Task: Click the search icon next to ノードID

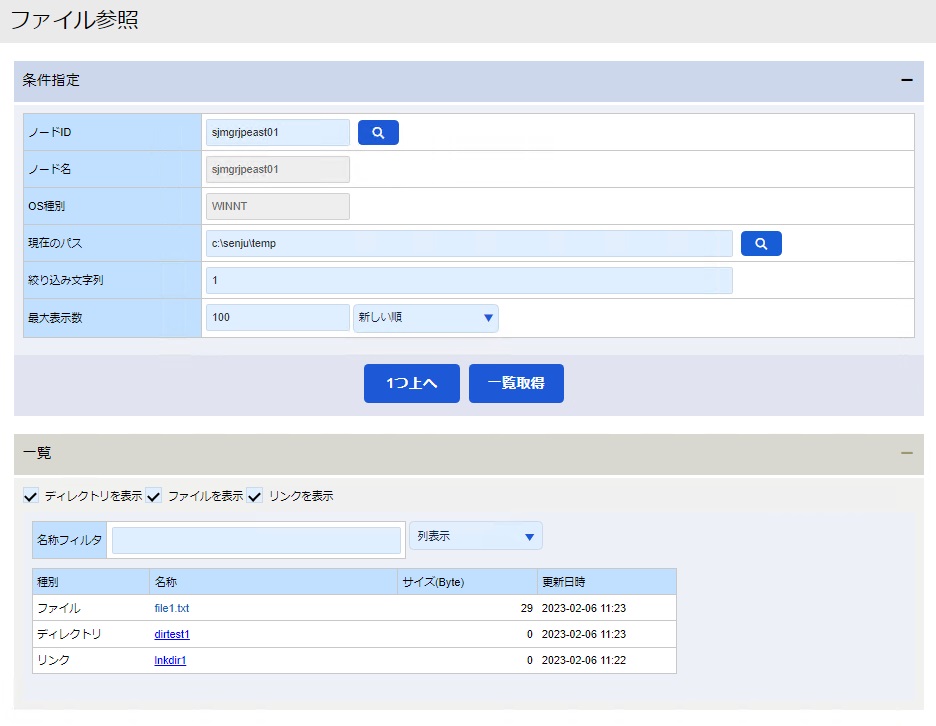Action: click(x=378, y=133)
